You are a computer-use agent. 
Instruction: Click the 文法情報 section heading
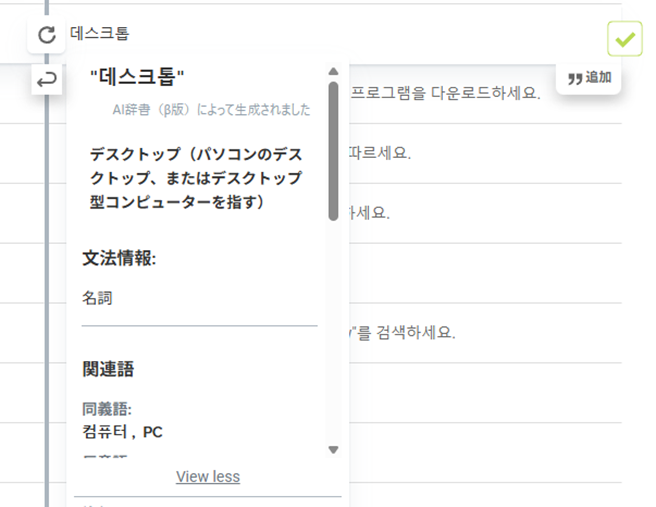pyautogui.click(x=119, y=259)
